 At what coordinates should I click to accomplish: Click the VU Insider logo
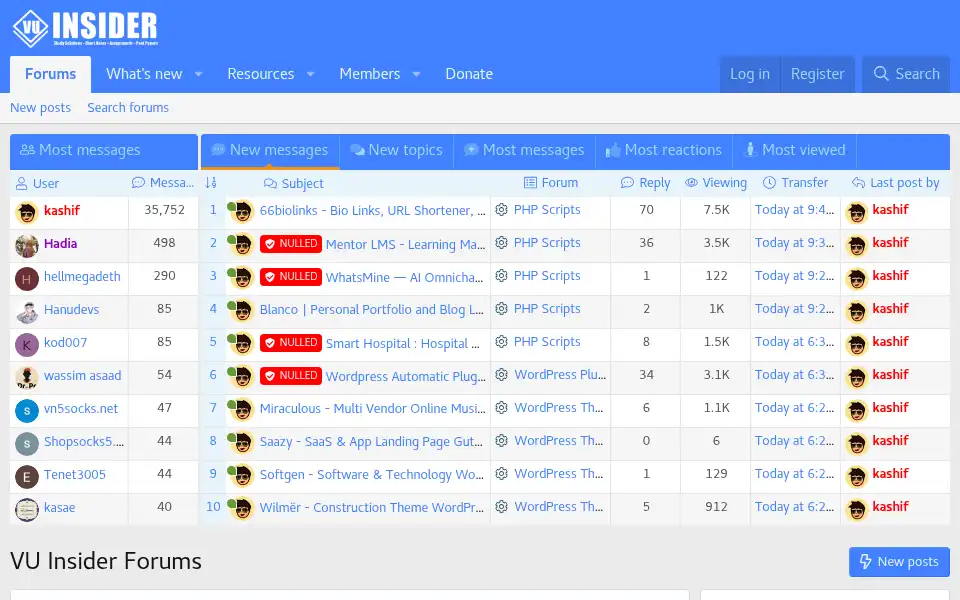(x=86, y=28)
